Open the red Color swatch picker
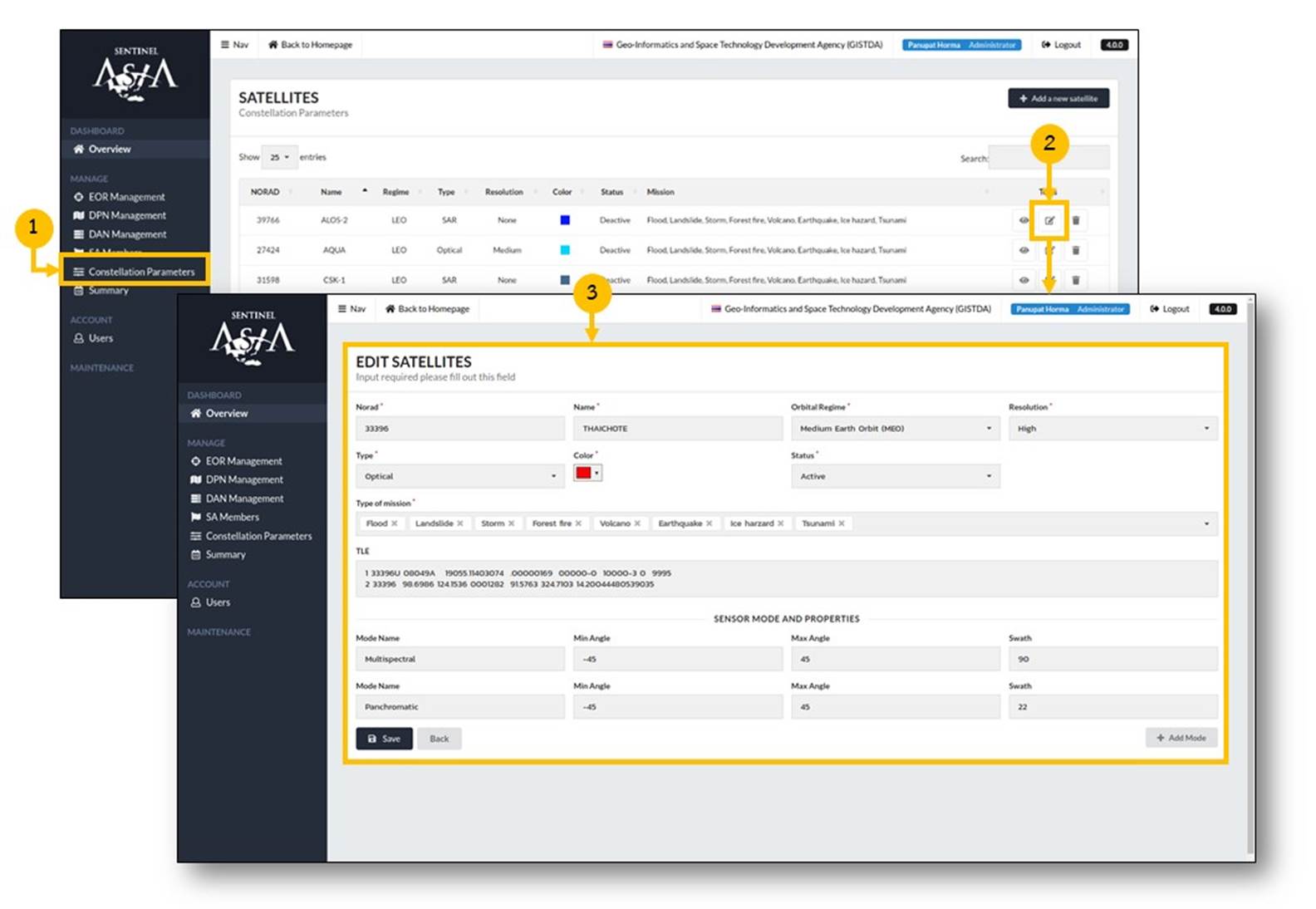The image size is (1316, 909). click(587, 474)
